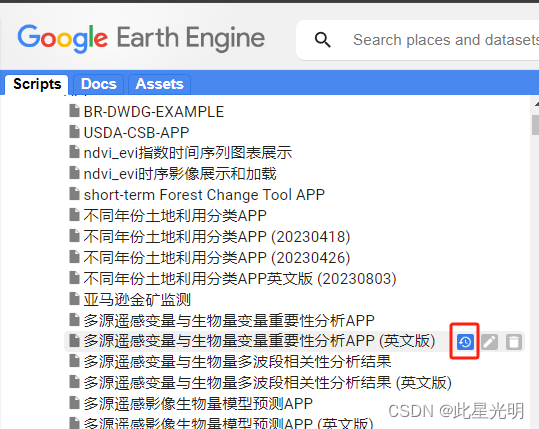Open script 不同年份土地利用分类APP英文版 (20230803)
Viewport: 539px width, 429px height.
click(x=240, y=279)
